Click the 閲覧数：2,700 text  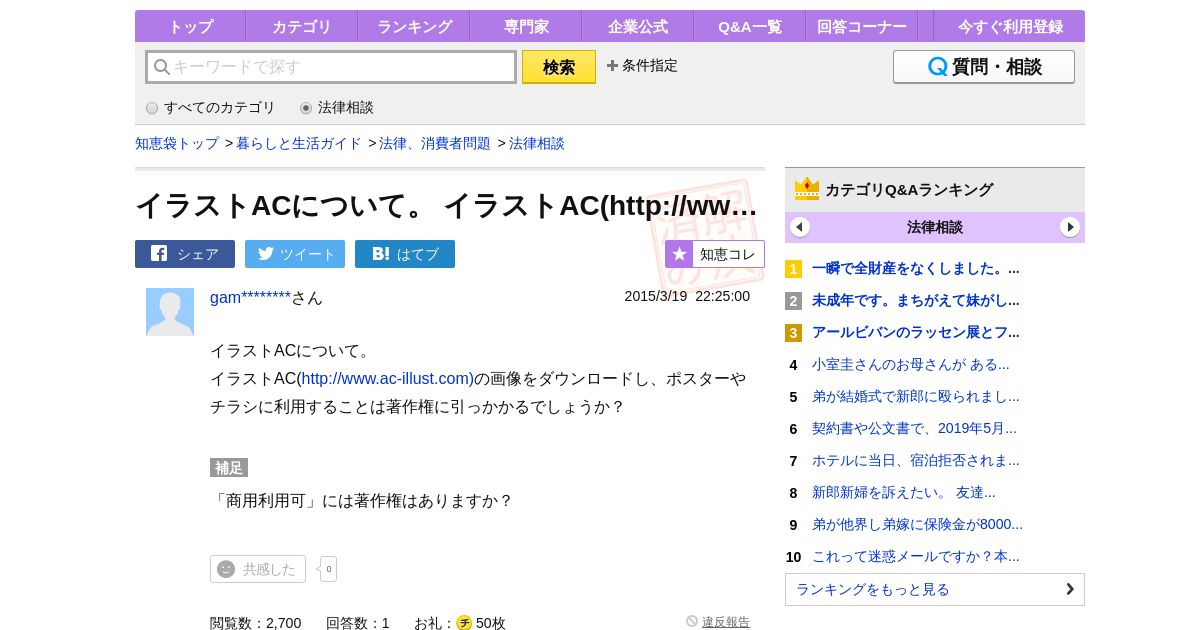[255, 623]
